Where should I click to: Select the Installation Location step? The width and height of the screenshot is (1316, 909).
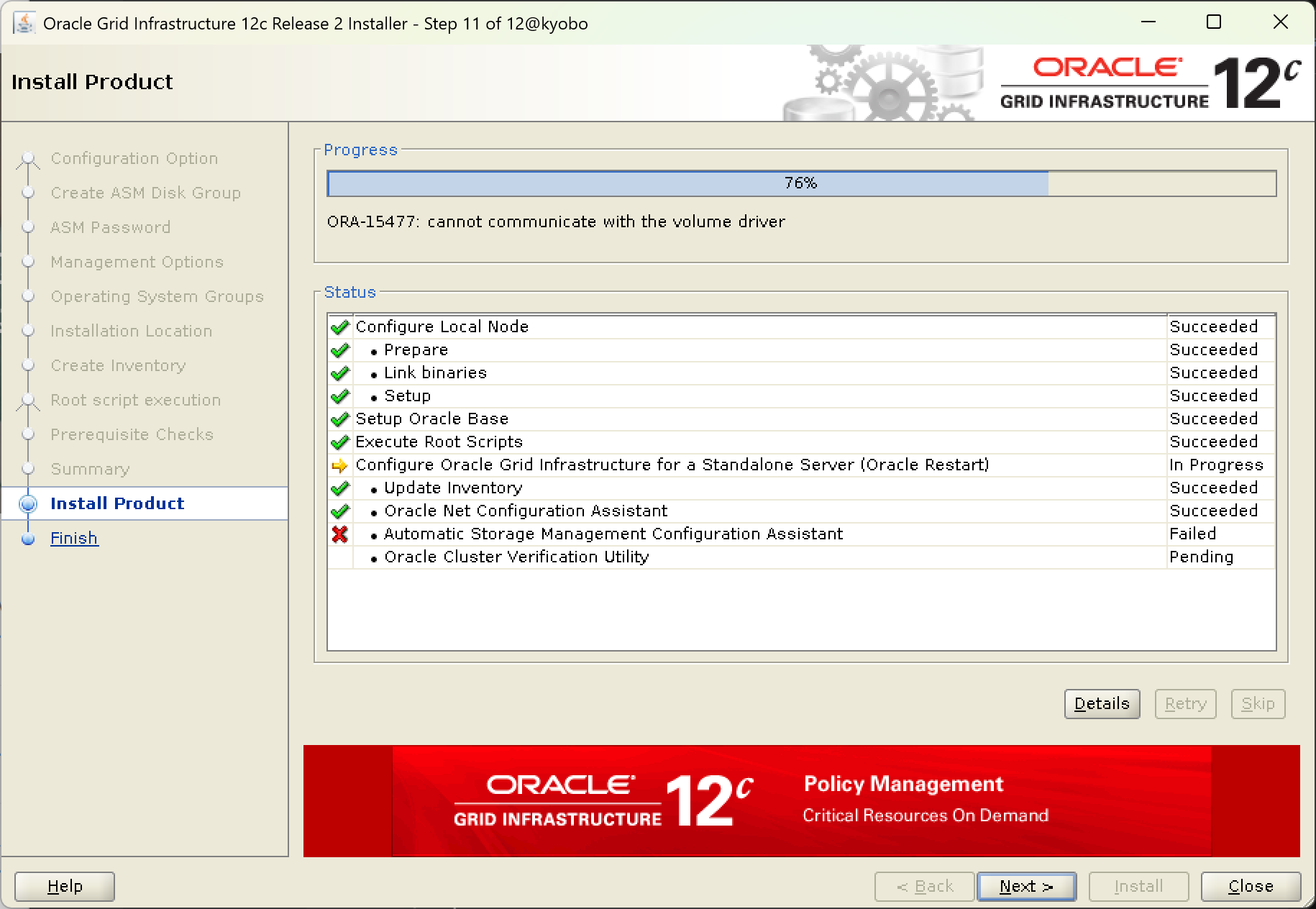[x=131, y=331]
